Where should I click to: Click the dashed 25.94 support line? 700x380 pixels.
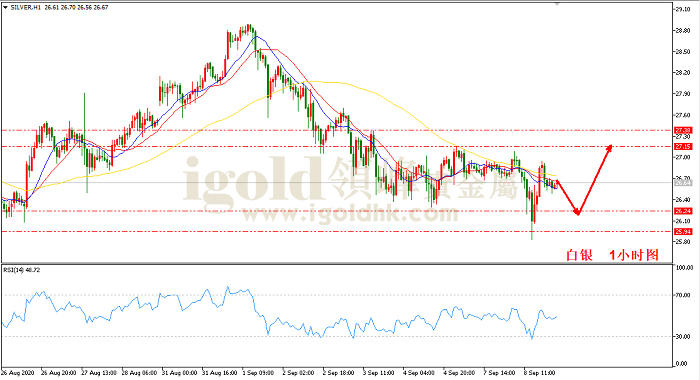pyautogui.click(x=337, y=231)
